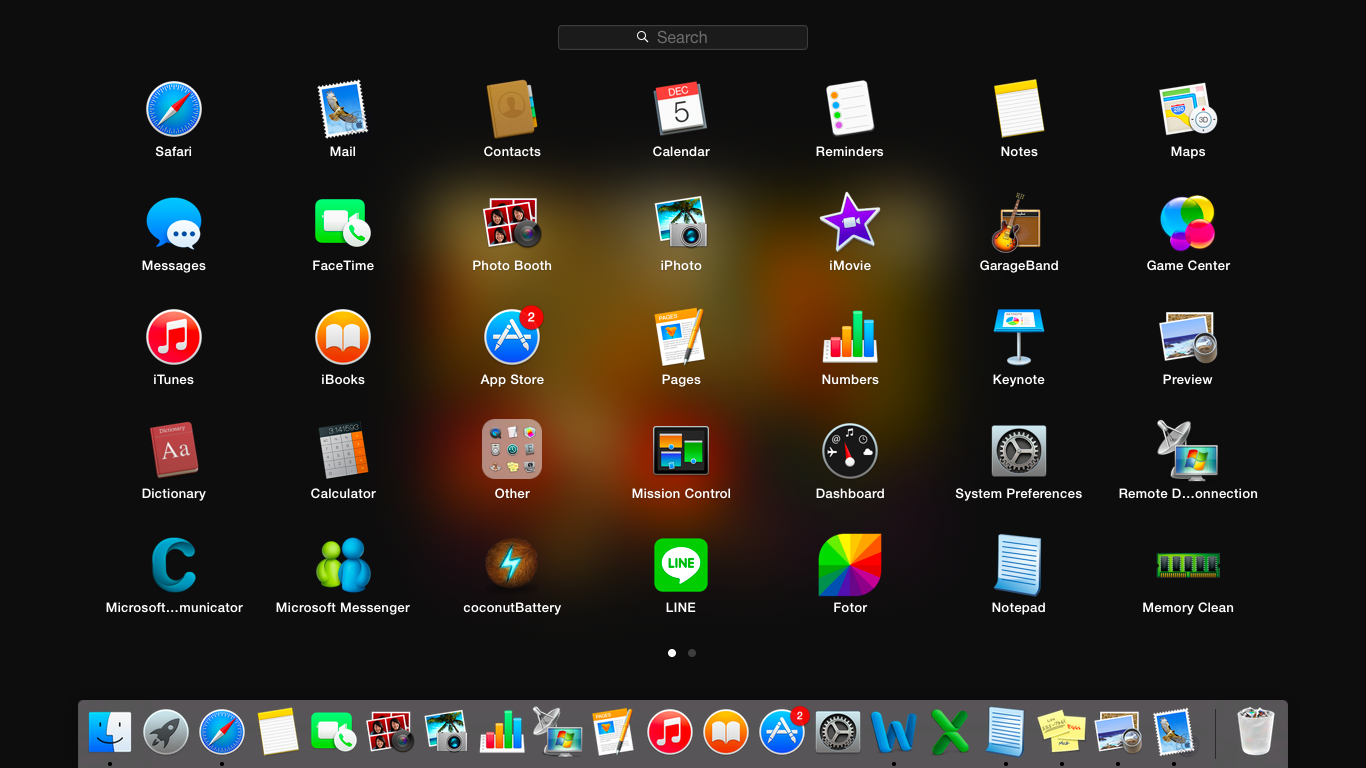Open iPhoto from the Launchpad grid
This screenshot has height=768, width=1366.
coord(681,222)
